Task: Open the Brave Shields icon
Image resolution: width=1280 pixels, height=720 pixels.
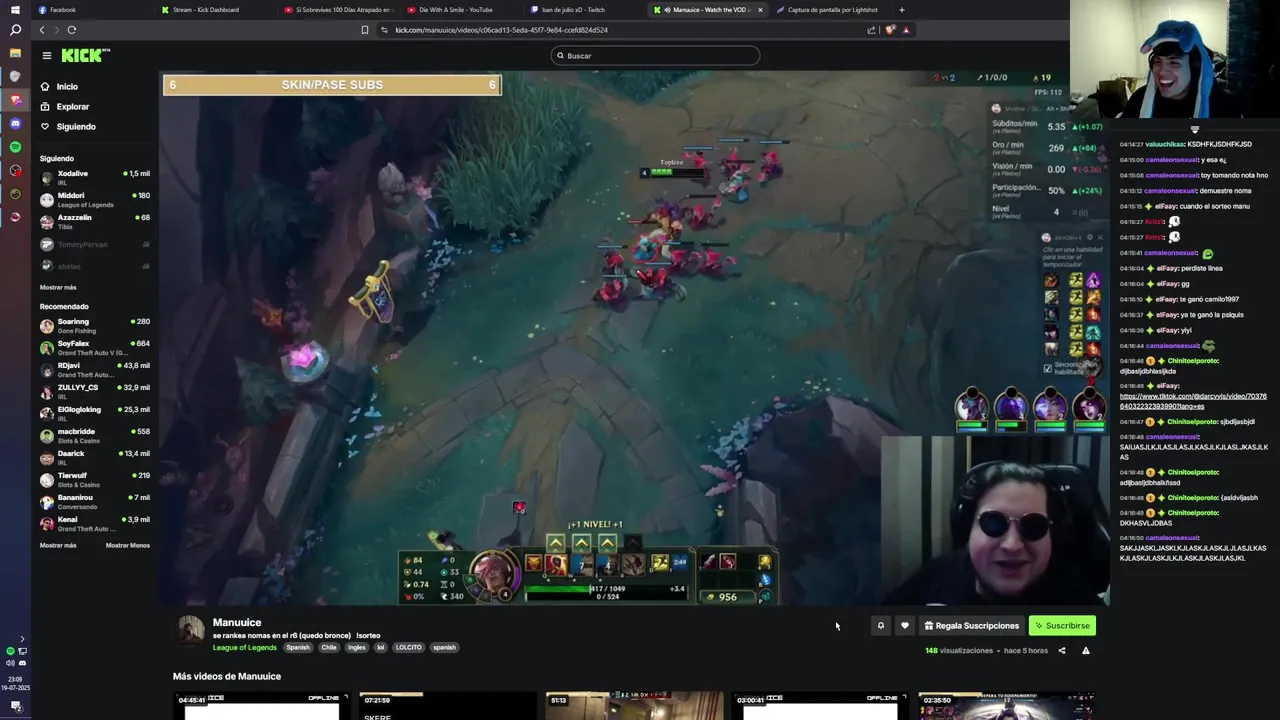Action: [890, 30]
